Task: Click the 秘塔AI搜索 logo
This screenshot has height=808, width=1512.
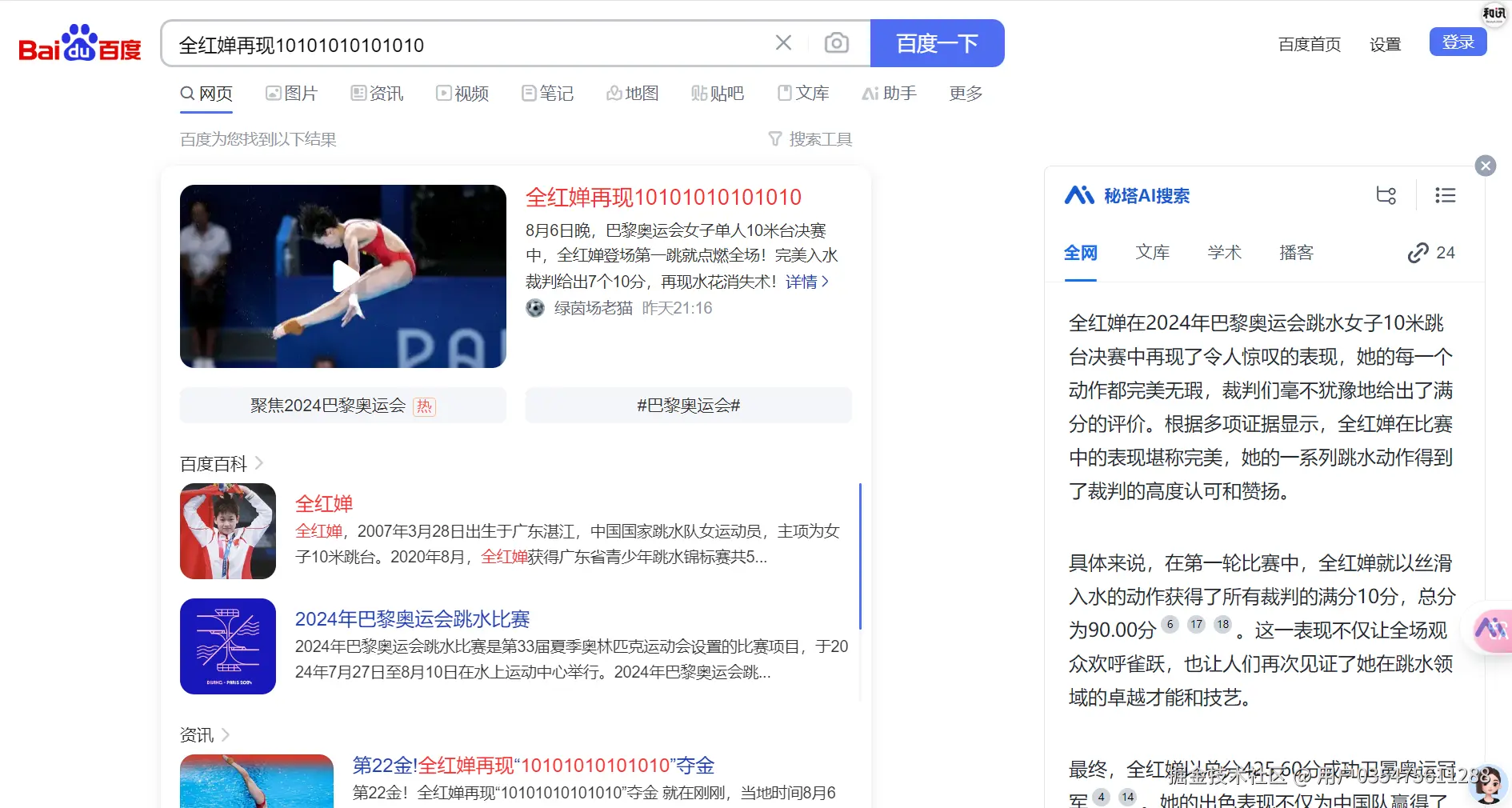Action: coord(1126,195)
